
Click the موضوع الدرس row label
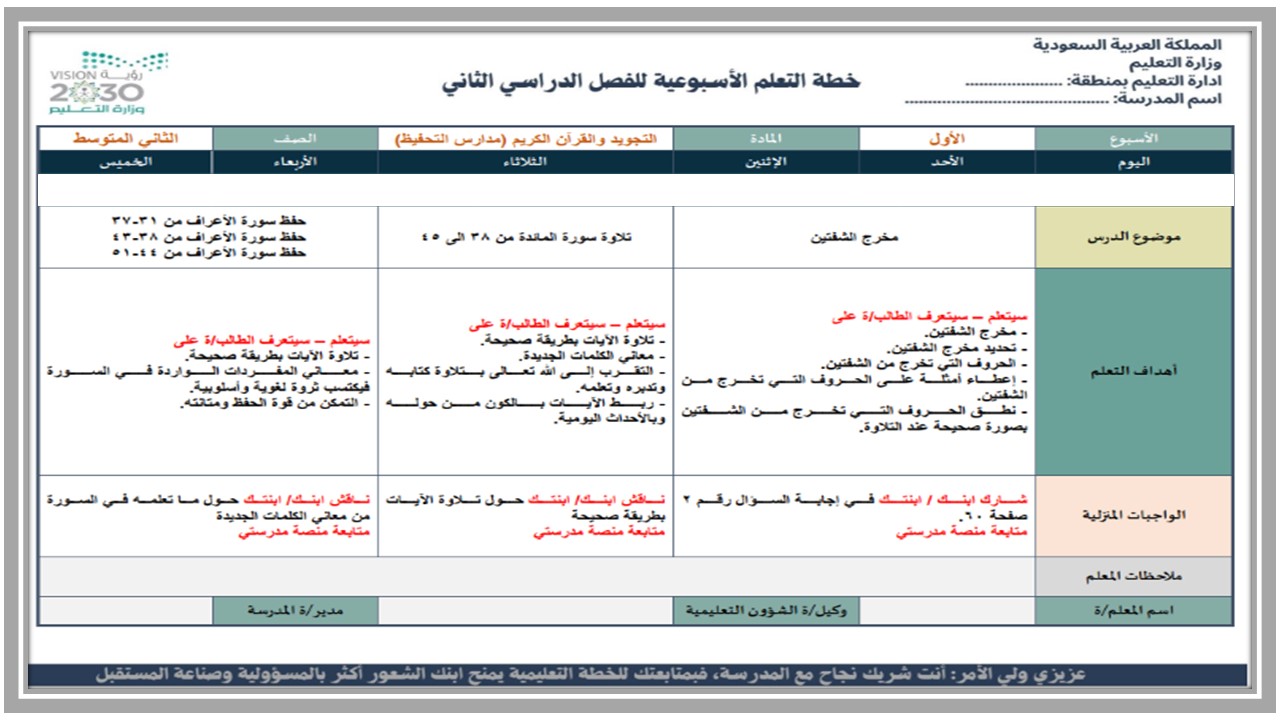pyautogui.click(x=1135, y=237)
